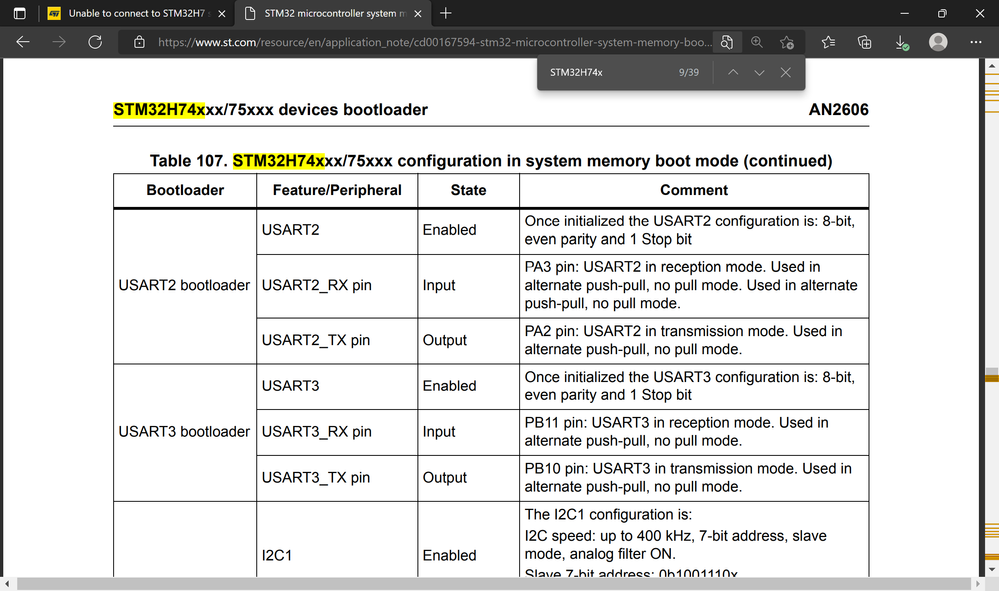Click the 'PA2 pin' comment text

point(684,340)
